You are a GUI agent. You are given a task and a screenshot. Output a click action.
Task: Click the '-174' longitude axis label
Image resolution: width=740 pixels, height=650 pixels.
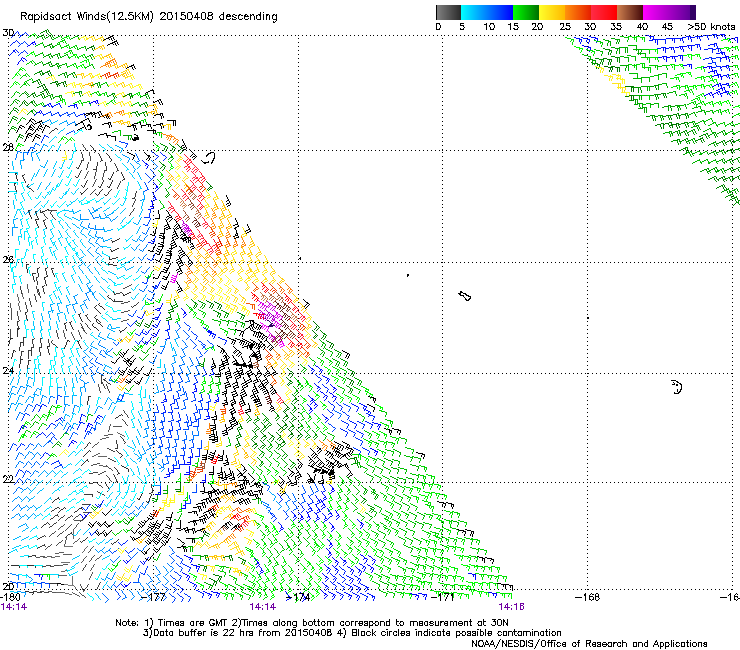click(x=298, y=597)
